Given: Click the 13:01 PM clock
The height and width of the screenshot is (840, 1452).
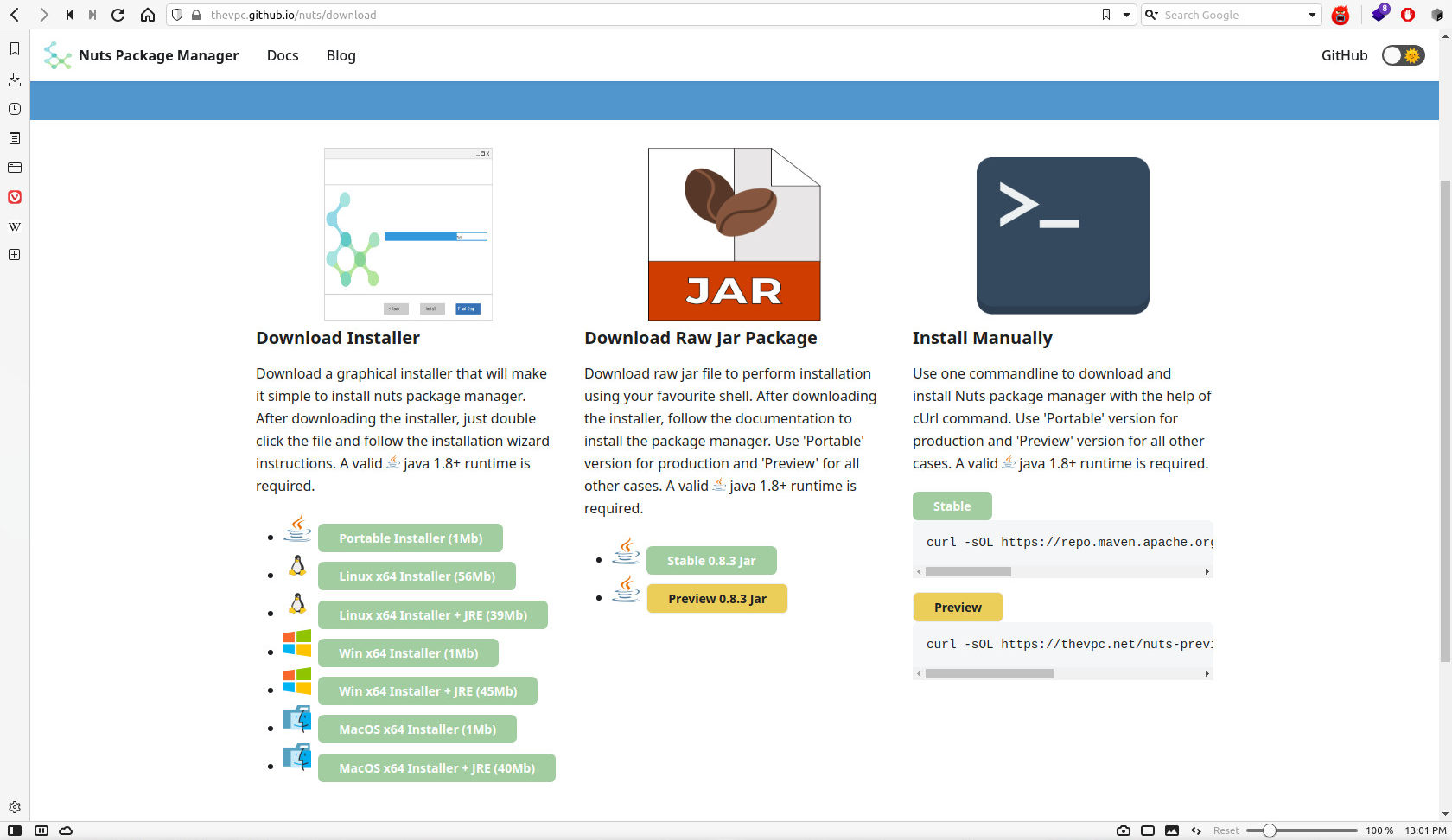Looking at the screenshot, I should point(1425,830).
